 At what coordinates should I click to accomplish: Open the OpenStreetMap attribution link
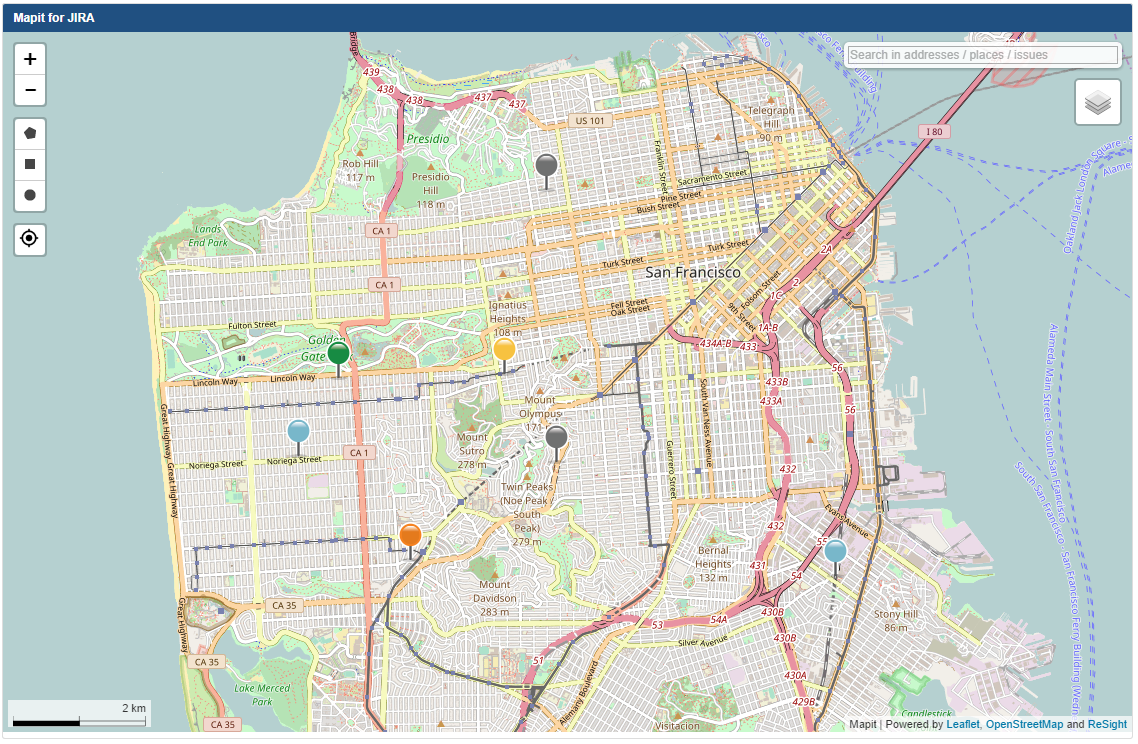pos(1024,725)
